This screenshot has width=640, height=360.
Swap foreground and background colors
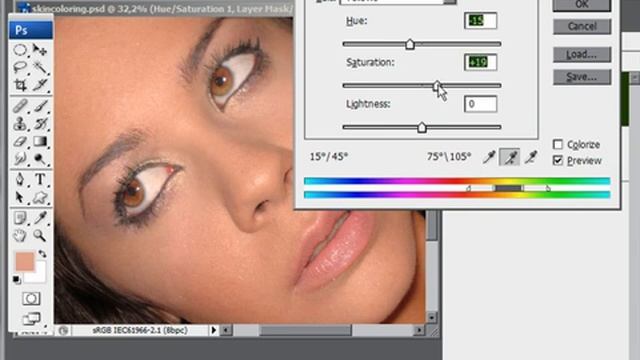coord(42,254)
